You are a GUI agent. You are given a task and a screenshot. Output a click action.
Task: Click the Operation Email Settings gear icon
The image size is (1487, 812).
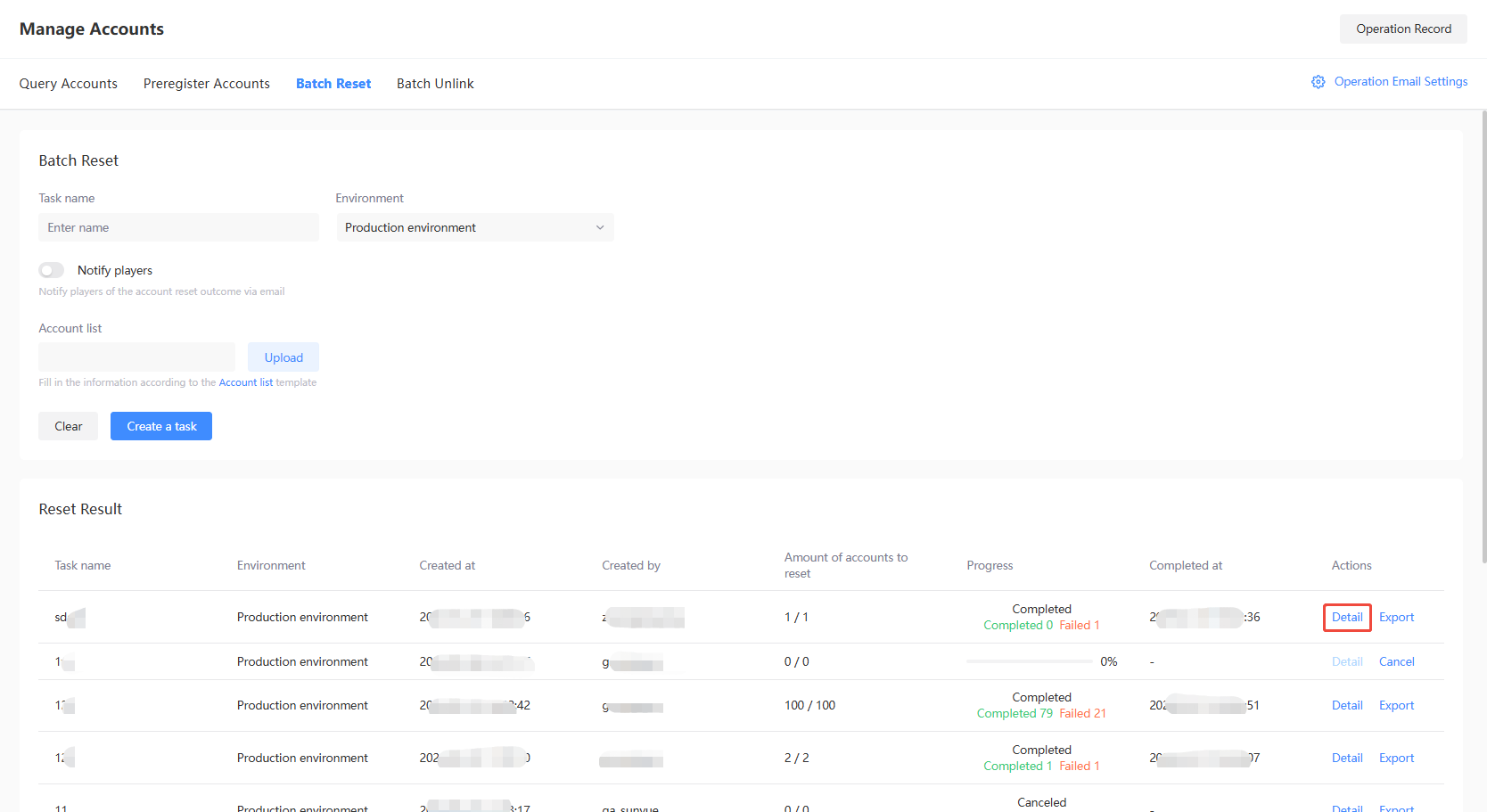1318,82
